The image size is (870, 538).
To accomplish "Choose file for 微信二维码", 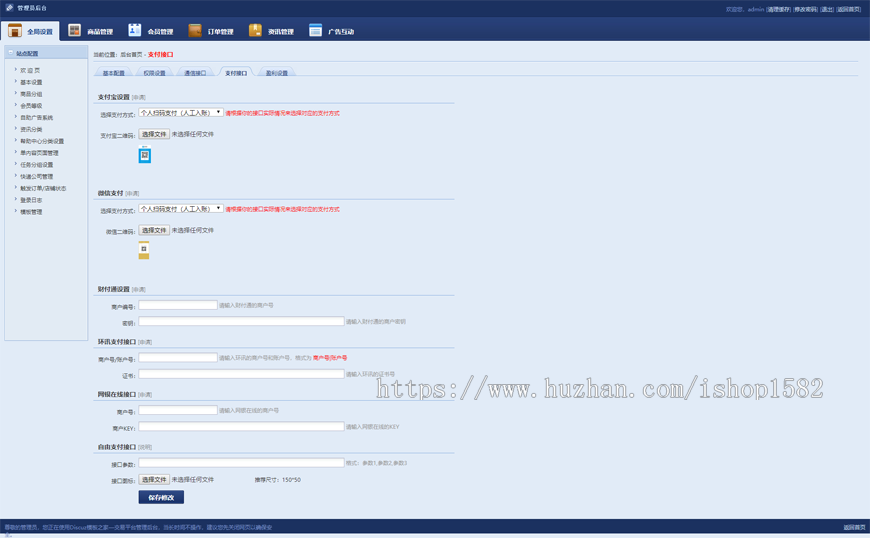I will [x=154, y=230].
